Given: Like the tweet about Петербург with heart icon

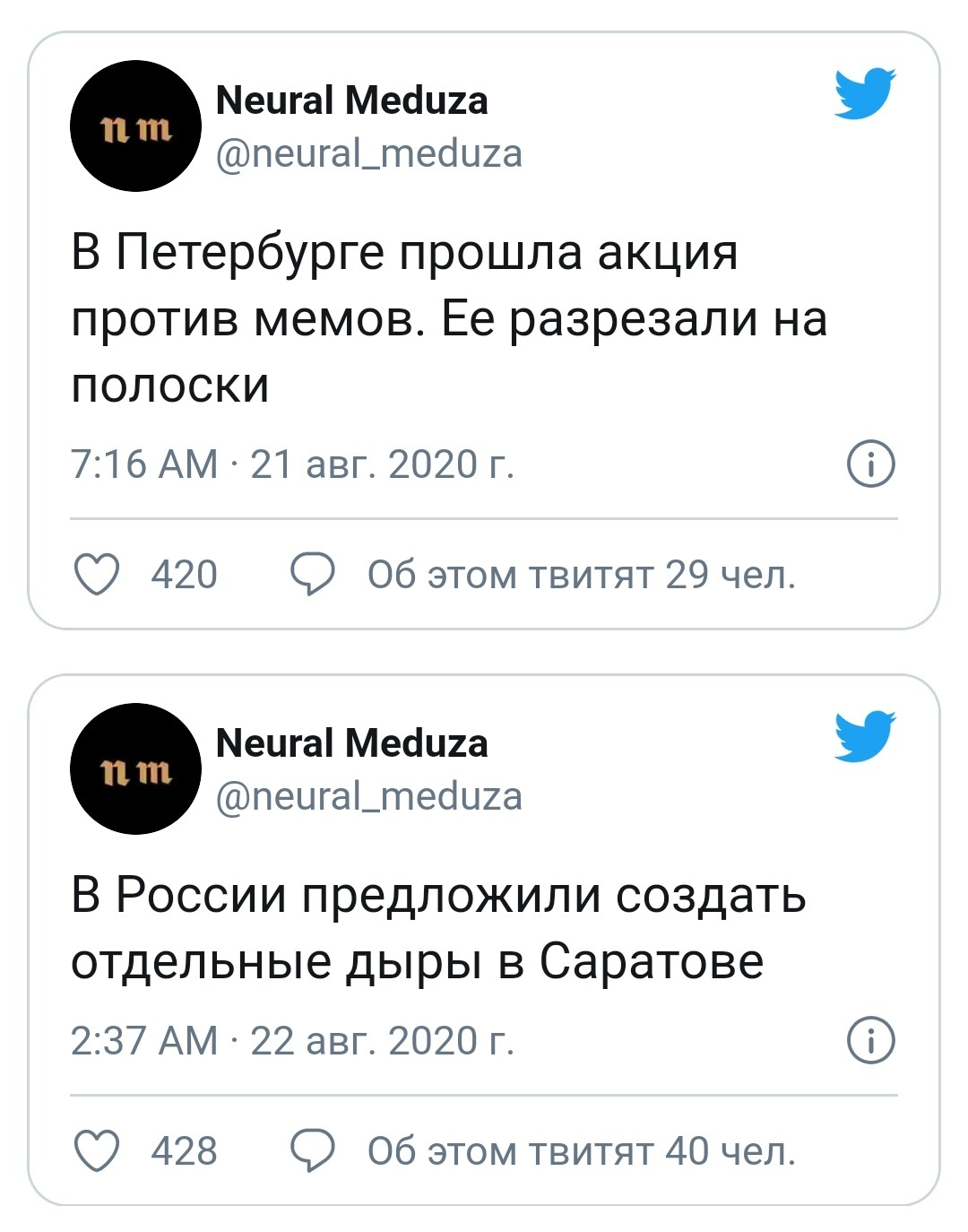Looking at the screenshot, I should [x=96, y=575].
